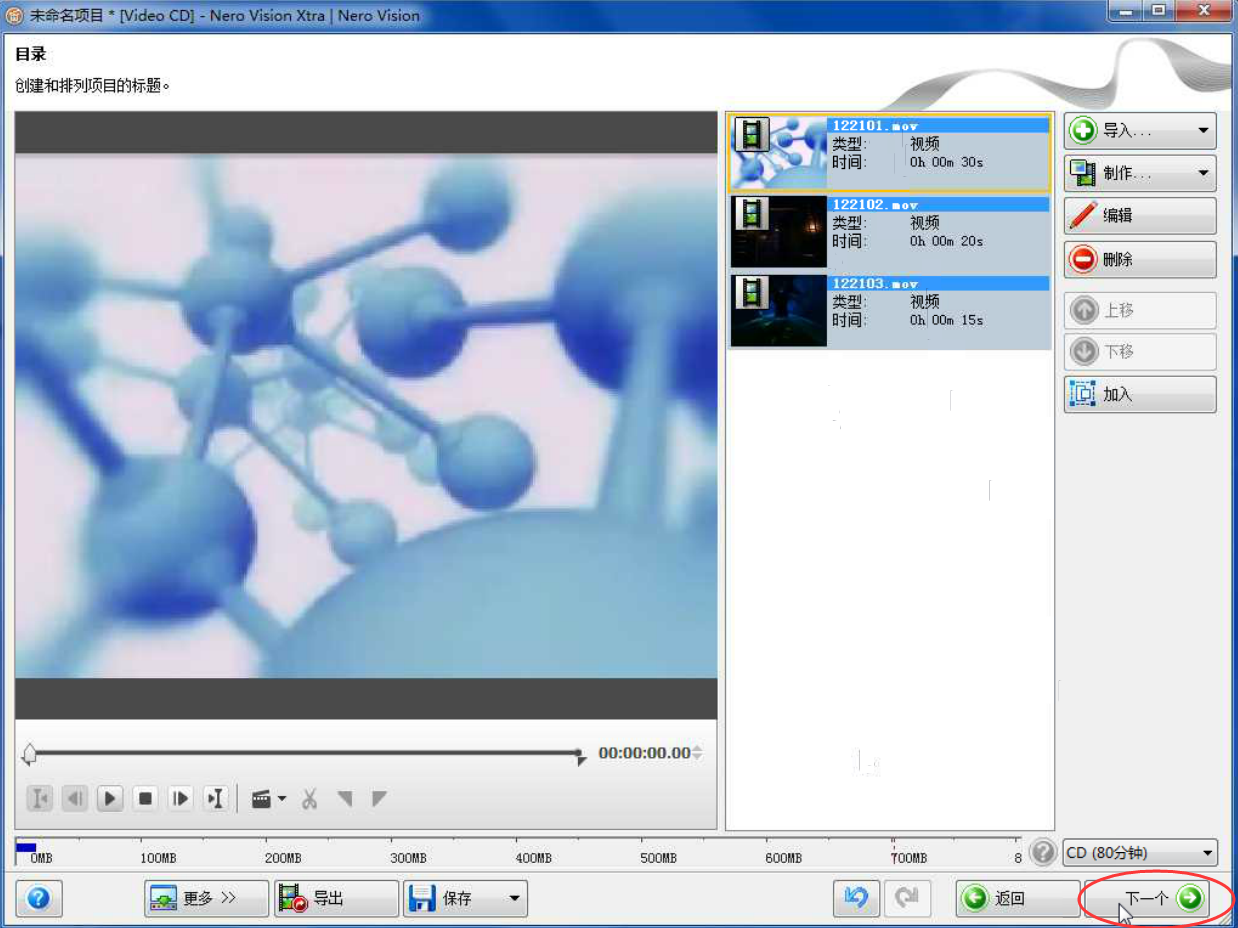Click the disc capacity help icon

(1043, 852)
